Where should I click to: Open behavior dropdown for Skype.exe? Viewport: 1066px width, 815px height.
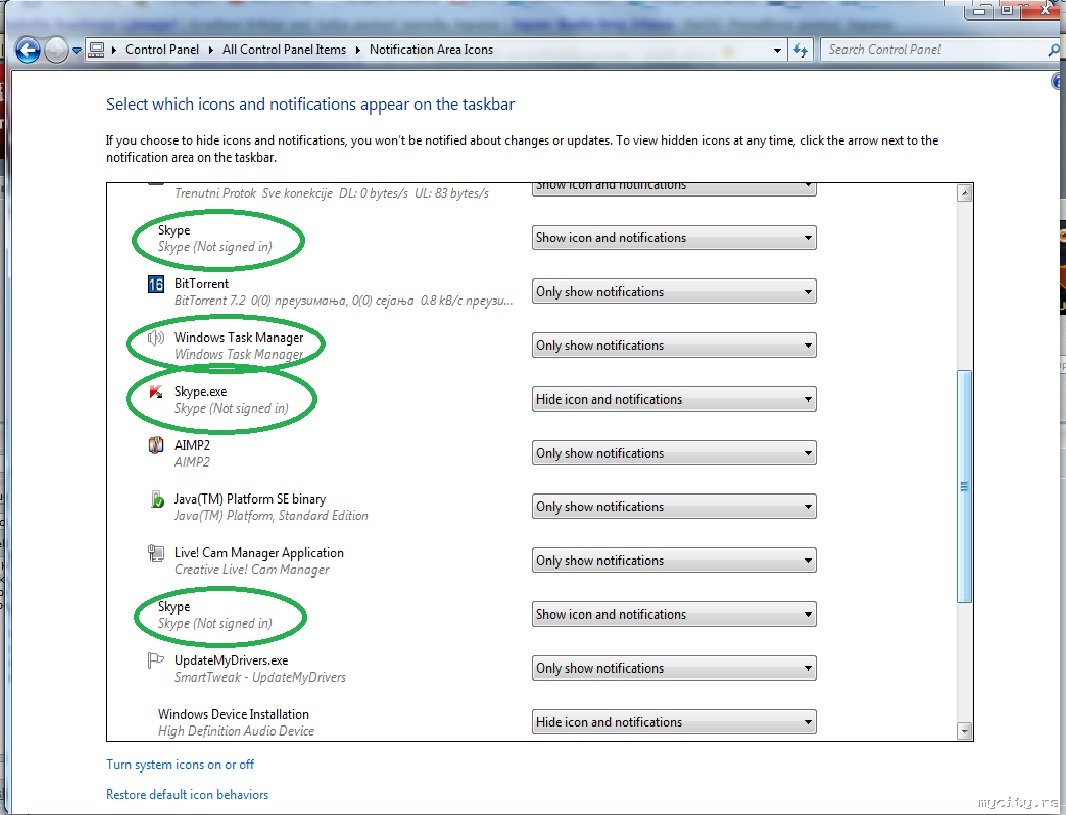[x=674, y=400]
